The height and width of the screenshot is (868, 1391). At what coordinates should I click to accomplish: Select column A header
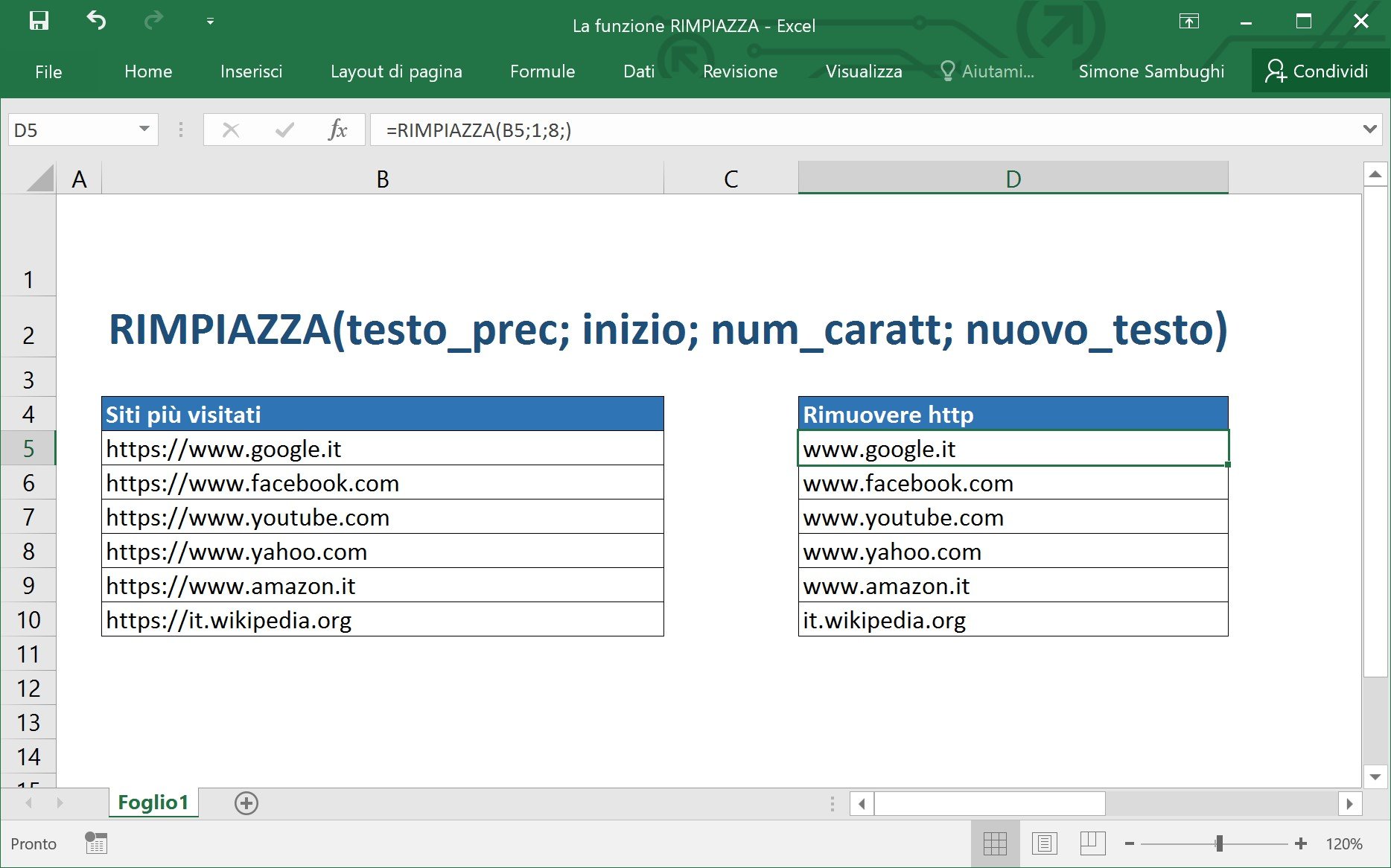click(x=79, y=179)
